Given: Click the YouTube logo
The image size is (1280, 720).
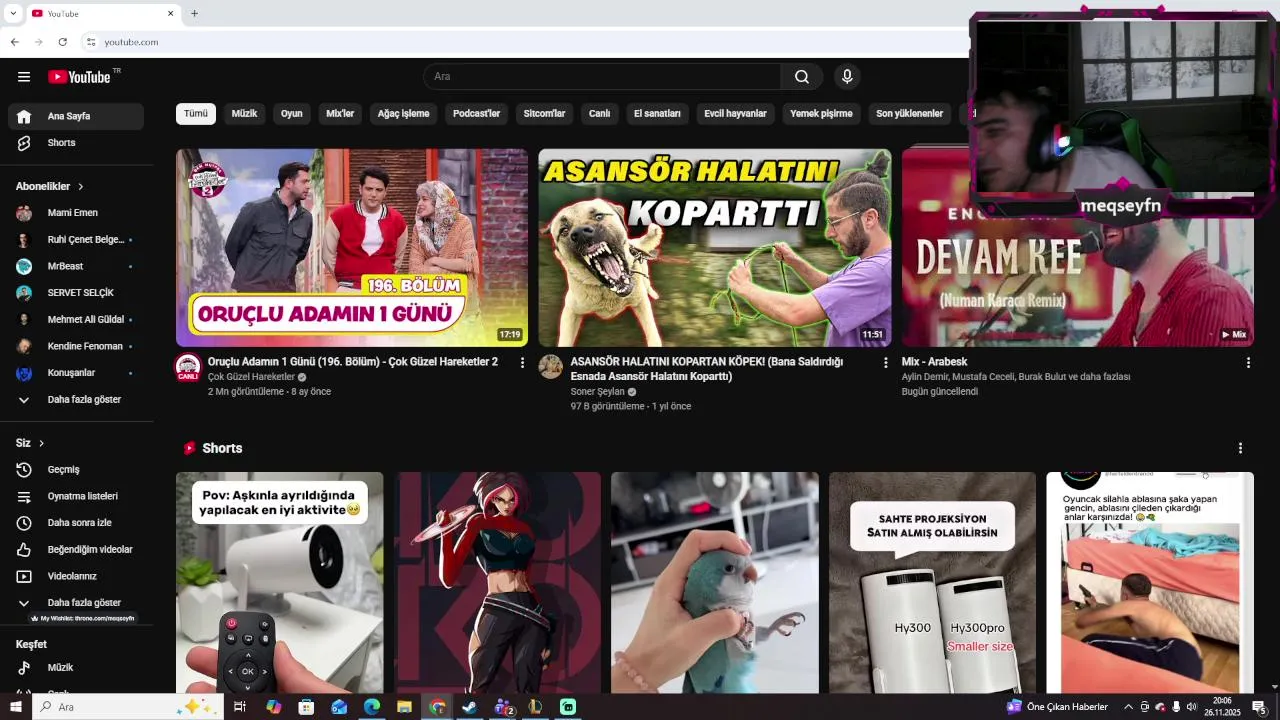Looking at the screenshot, I should [79, 77].
